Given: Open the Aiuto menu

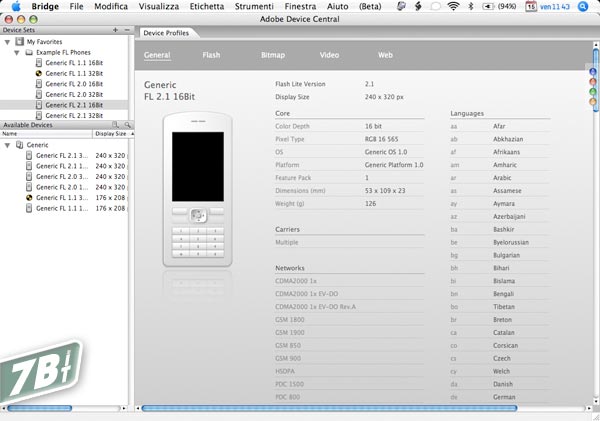Looking at the screenshot, I should click(338, 7).
